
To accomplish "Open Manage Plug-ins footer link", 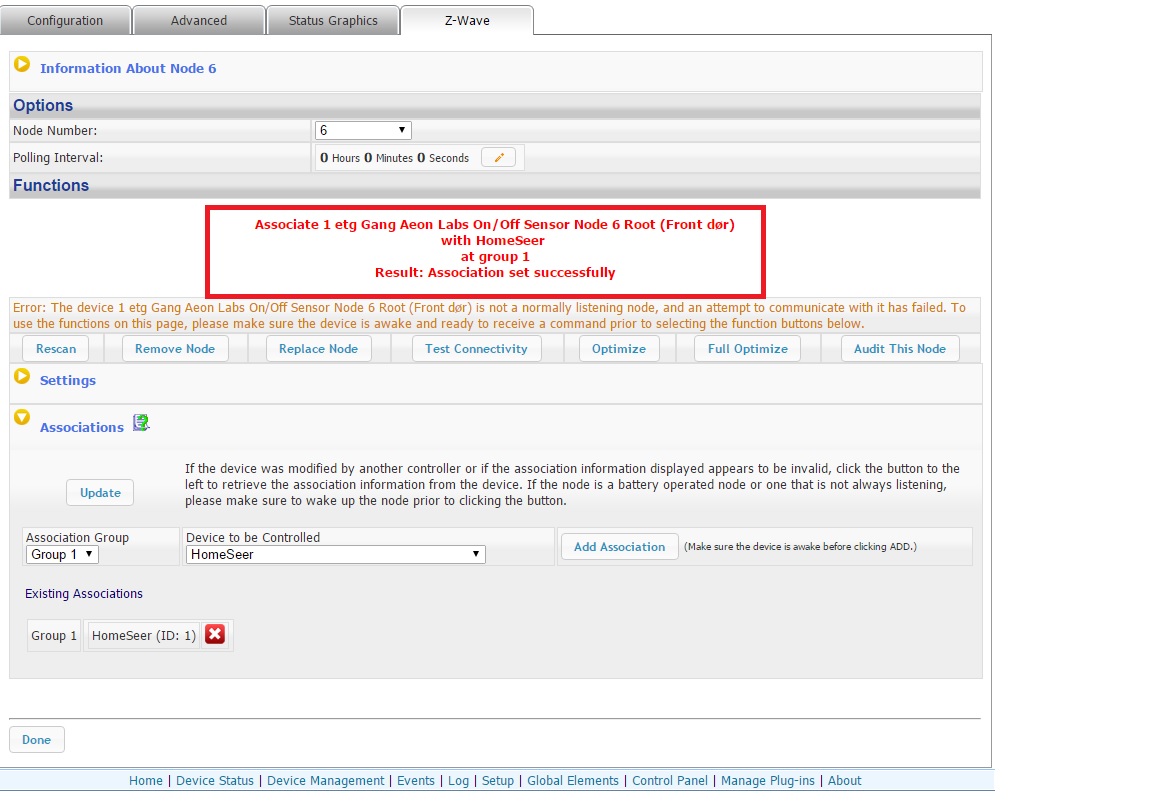I will click(x=768, y=780).
